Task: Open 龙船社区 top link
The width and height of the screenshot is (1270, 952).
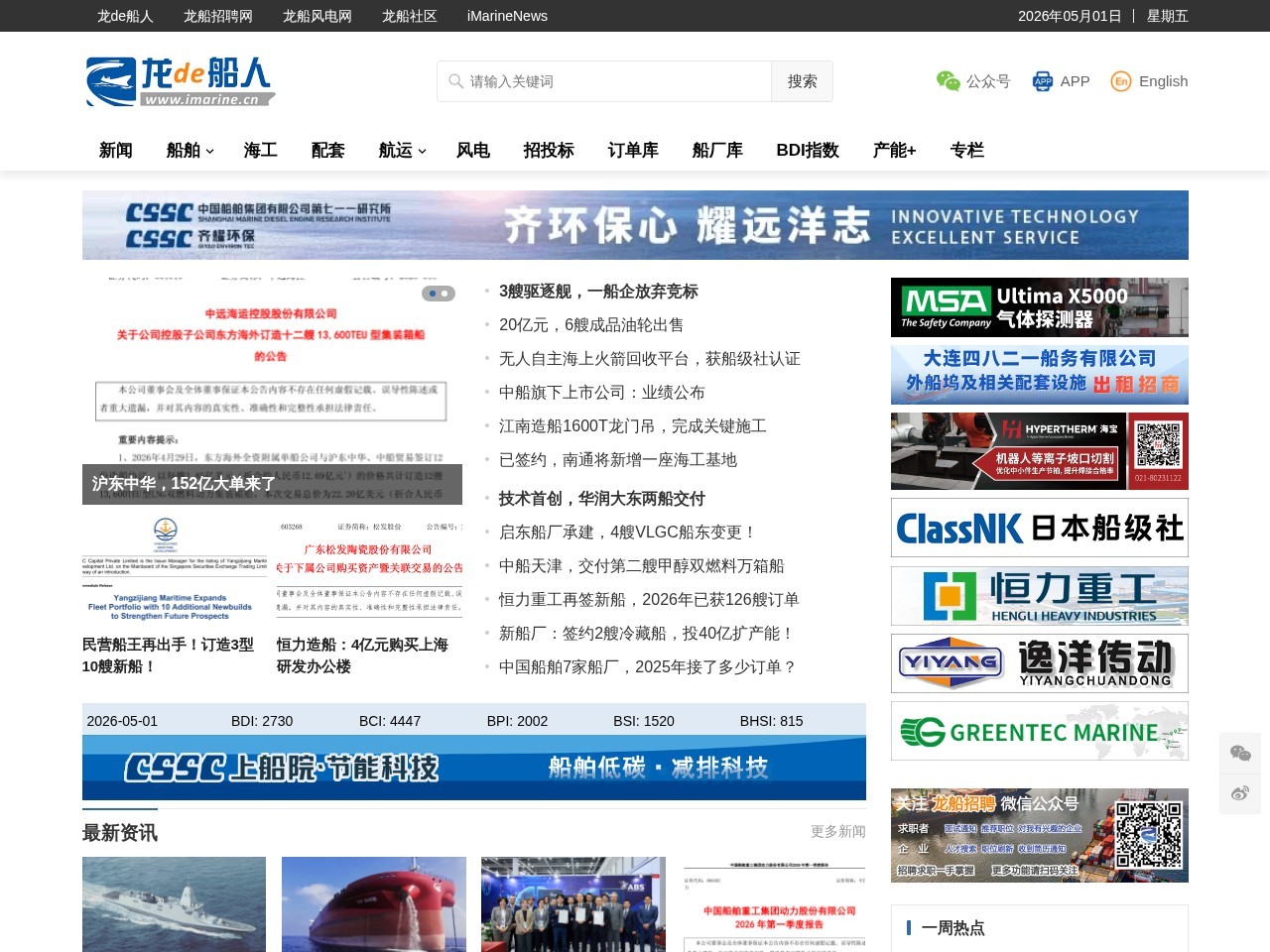Action: (x=410, y=16)
